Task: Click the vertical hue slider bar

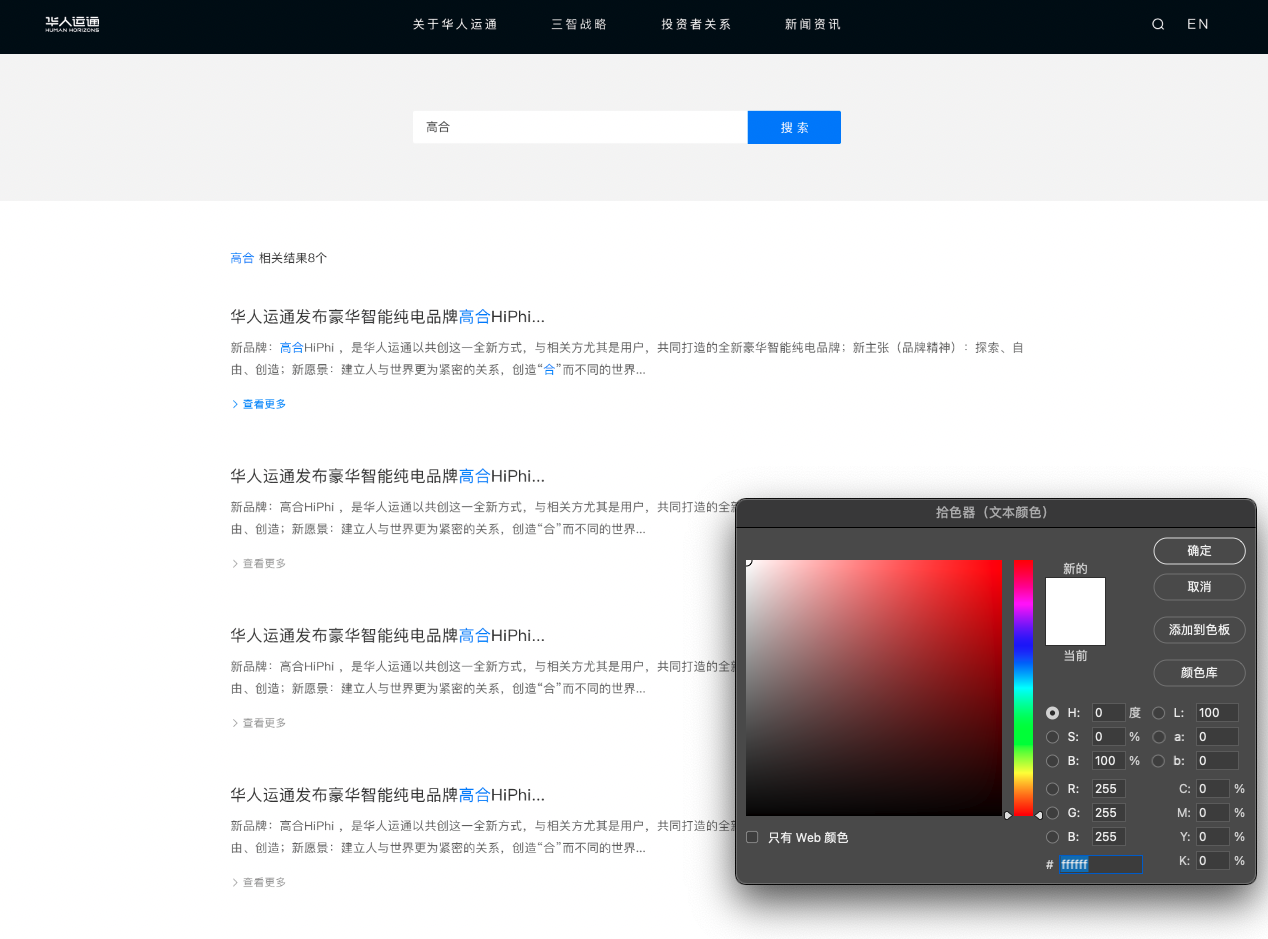Action: pos(1023,688)
